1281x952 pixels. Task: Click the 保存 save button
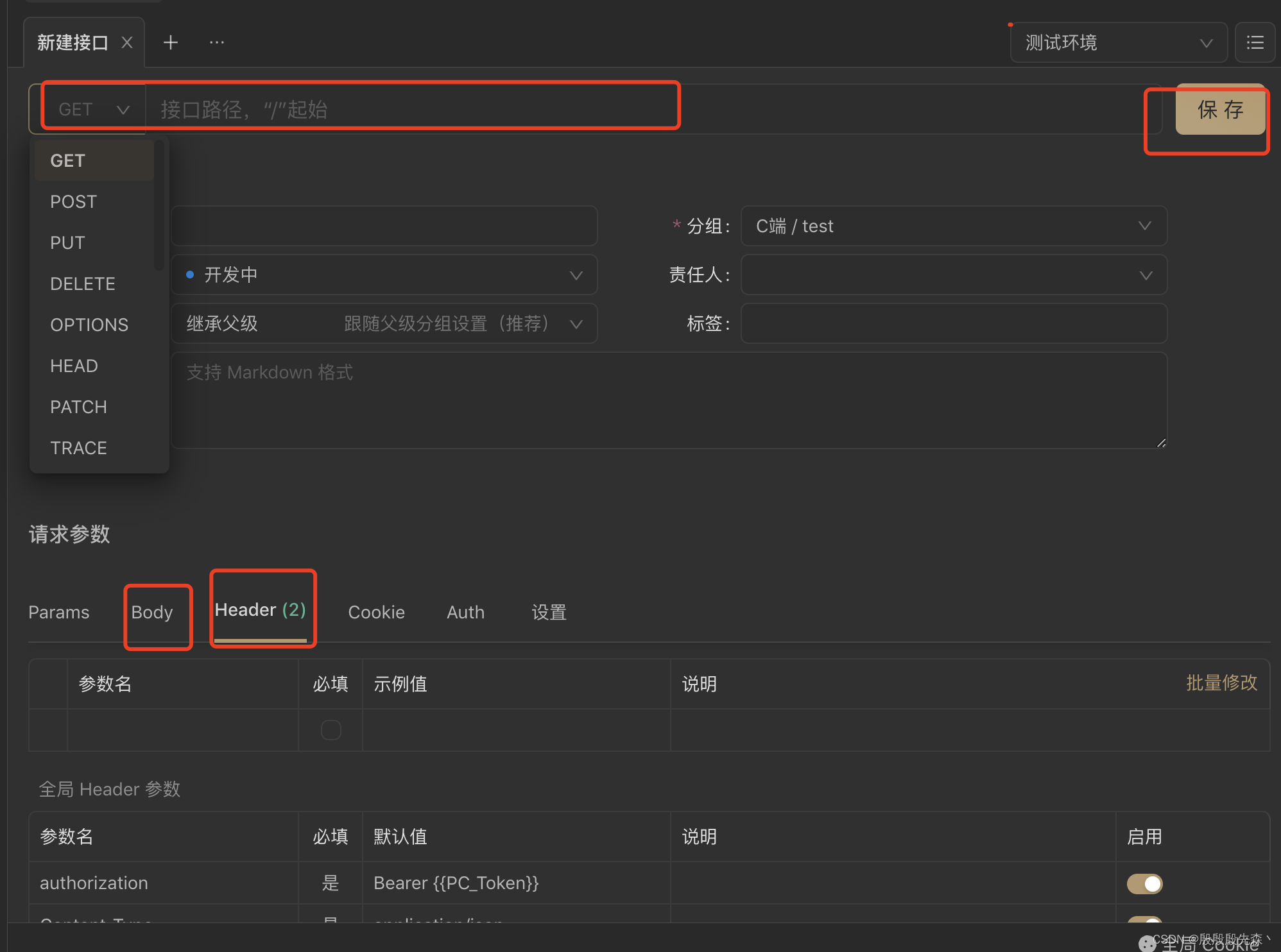click(1219, 110)
